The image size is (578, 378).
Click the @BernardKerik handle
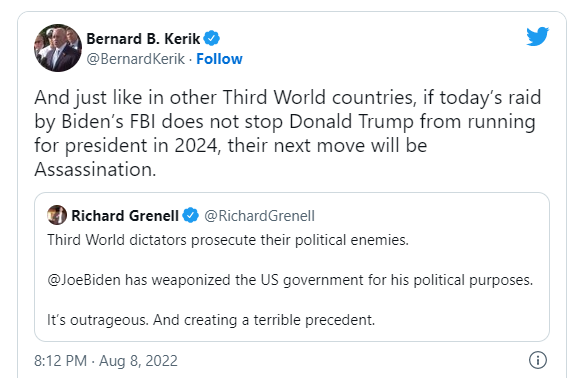pyautogui.click(x=135, y=59)
